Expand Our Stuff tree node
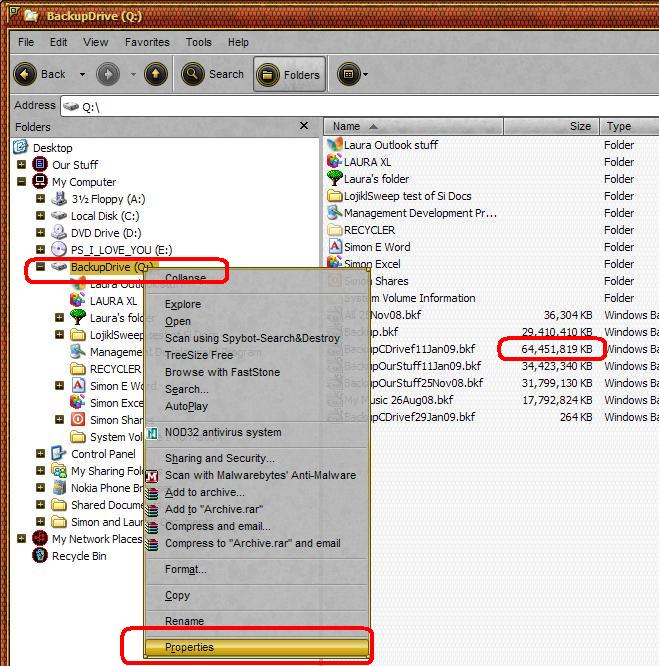The width and height of the screenshot is (659, 666). click(x=21, y=164)
